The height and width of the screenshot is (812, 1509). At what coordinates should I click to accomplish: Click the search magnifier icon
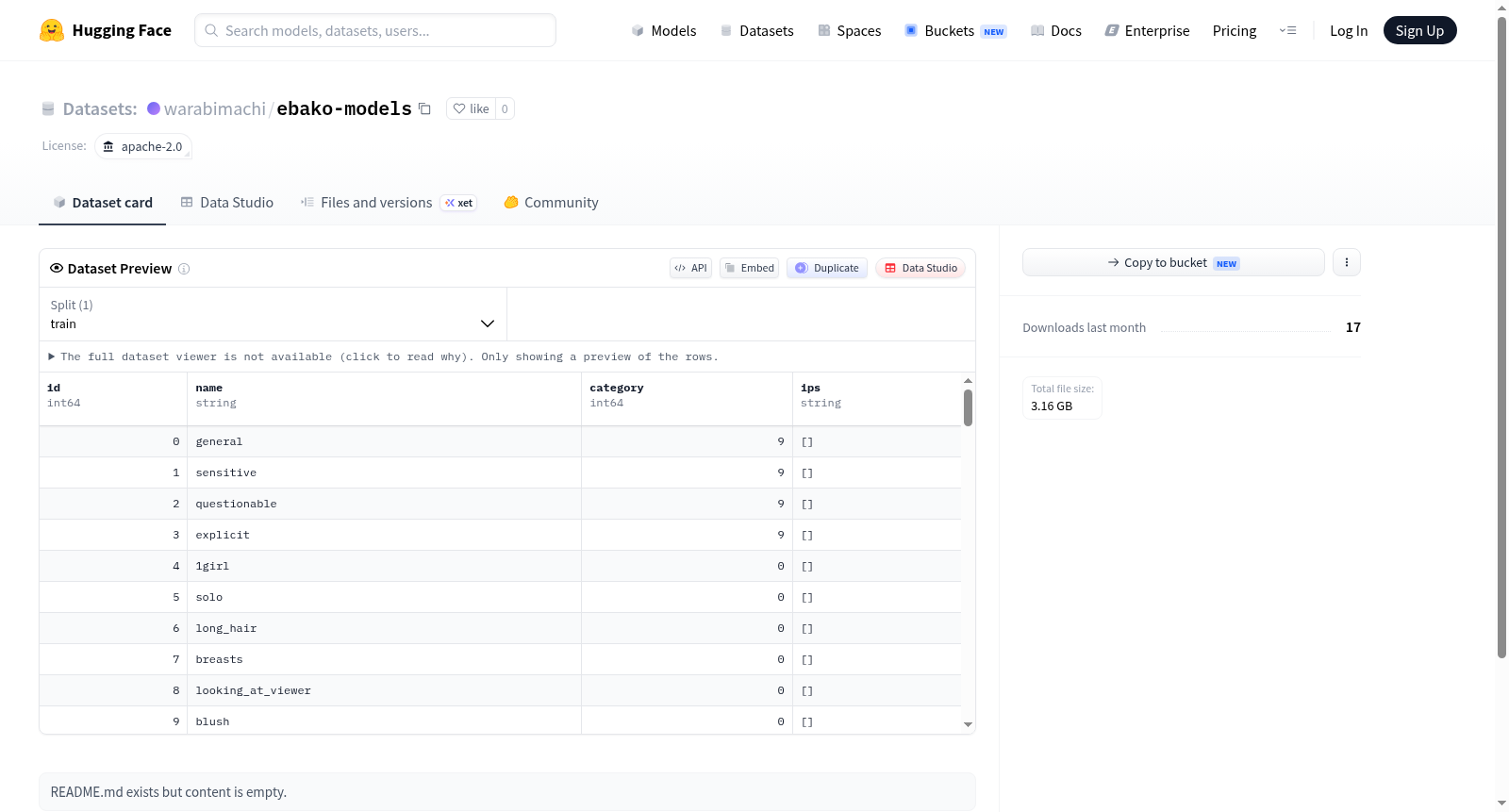(x=212, y=30)
